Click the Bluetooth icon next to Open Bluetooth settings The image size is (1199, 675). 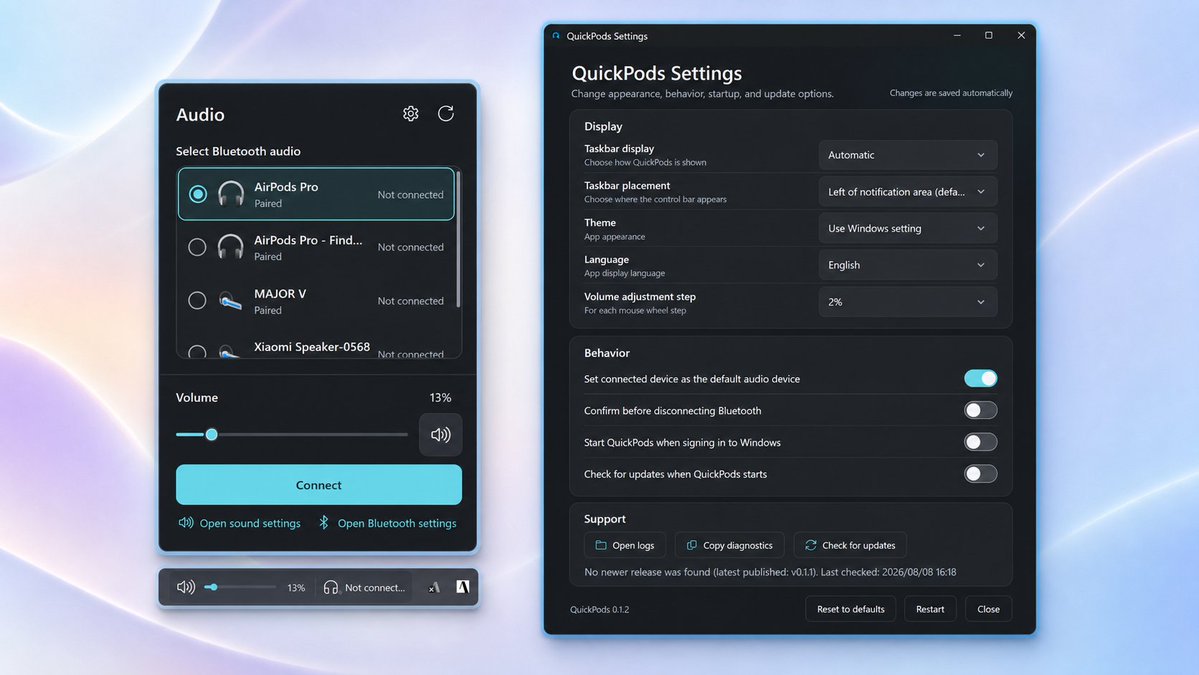323,523
